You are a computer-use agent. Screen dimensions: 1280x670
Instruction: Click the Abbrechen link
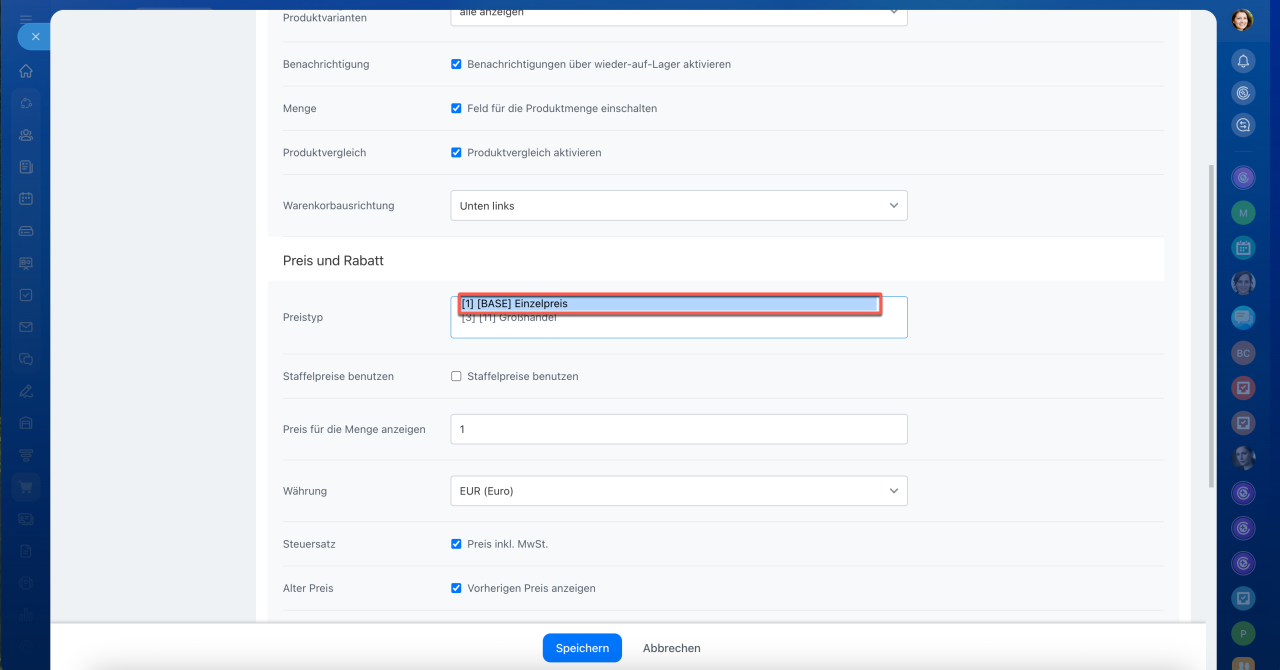click(671, 648)
